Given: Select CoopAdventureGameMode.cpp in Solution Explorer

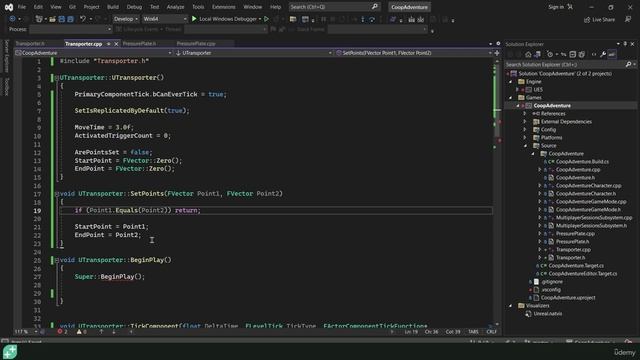Looking at the screenshot, I should [591, 202].
